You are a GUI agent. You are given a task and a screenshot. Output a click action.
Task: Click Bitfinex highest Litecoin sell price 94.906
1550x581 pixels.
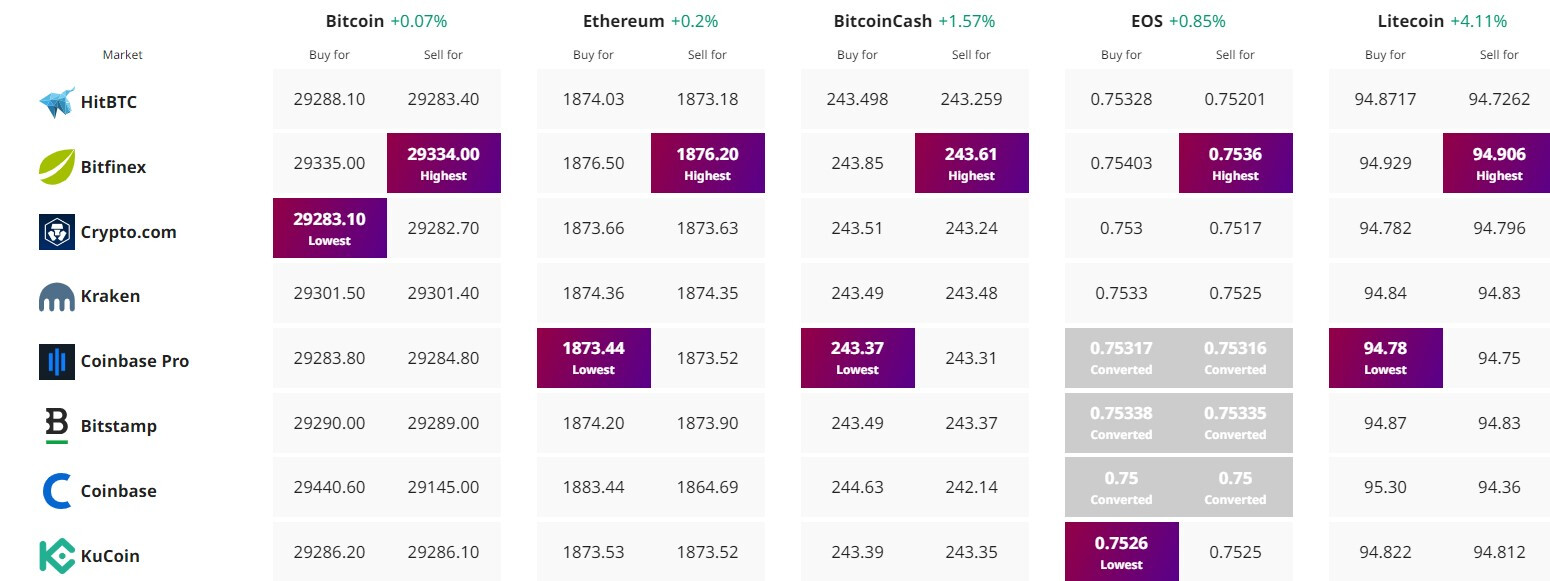pyautogui.click(x=1500, y=163)
